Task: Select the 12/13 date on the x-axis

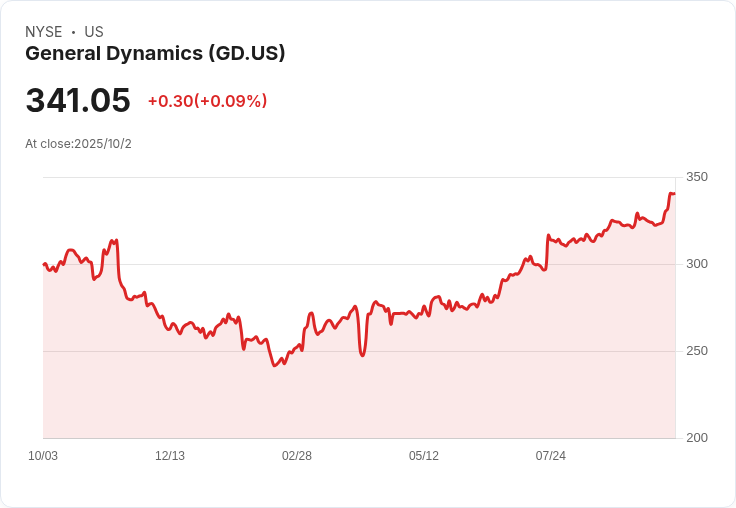Action: pyautogui.click(x=170, y=456)
